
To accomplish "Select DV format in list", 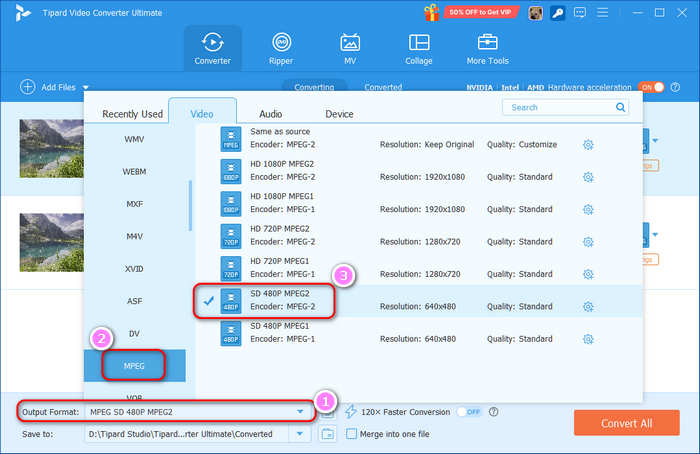I will [x=134, y=333].
